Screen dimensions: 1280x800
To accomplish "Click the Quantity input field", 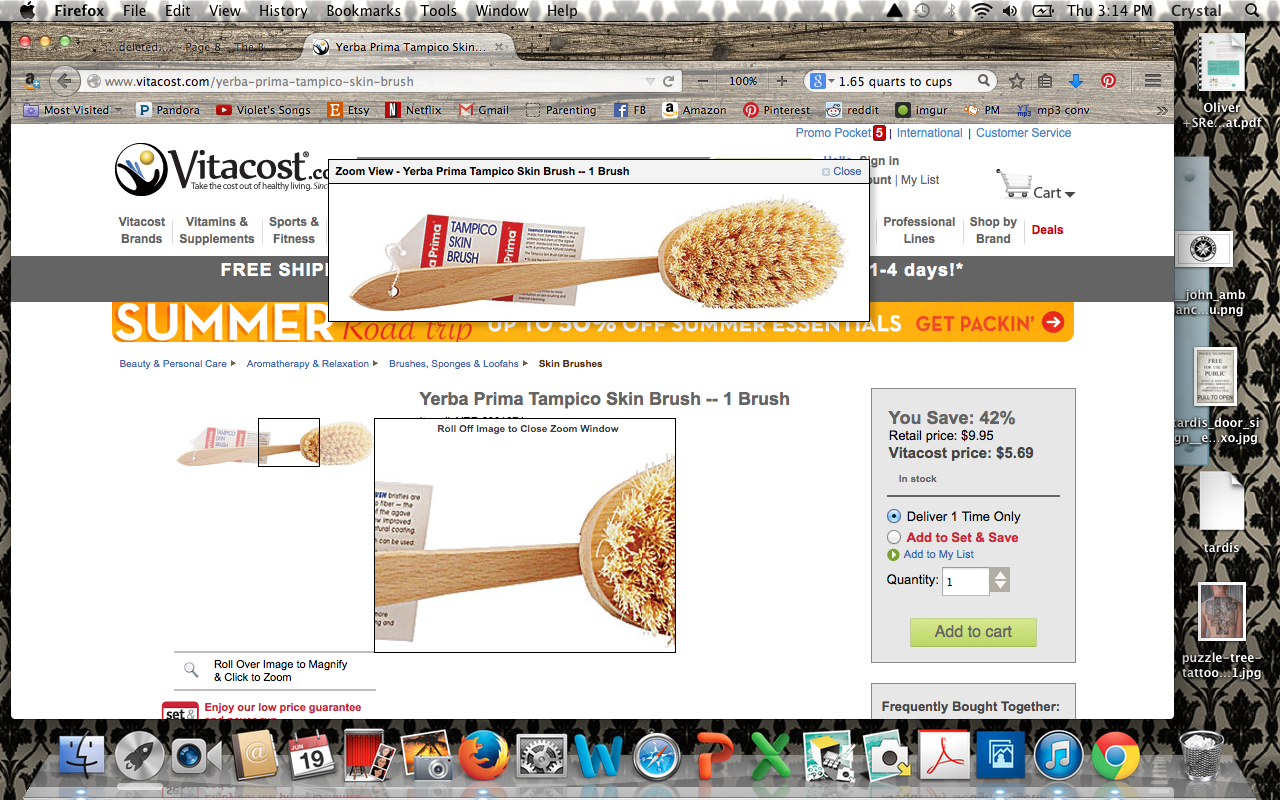I will 965,581.
